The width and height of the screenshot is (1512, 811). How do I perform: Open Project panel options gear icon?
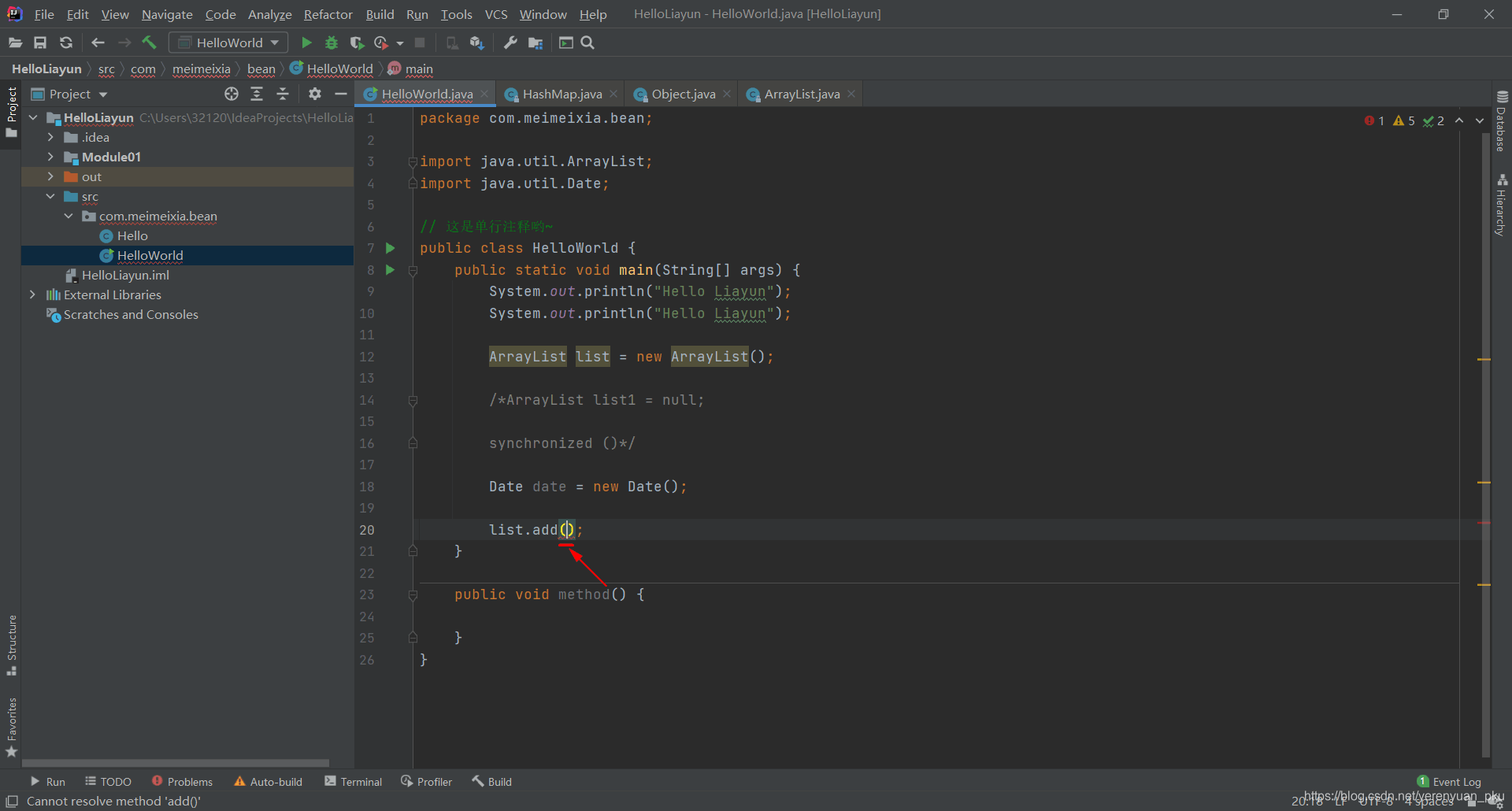point(315,94)
